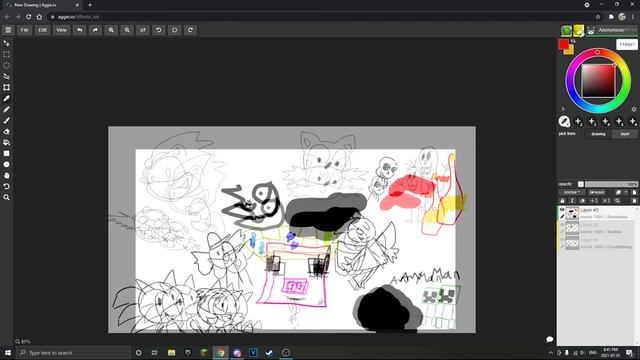Click the green user avatar

point(566,30)
